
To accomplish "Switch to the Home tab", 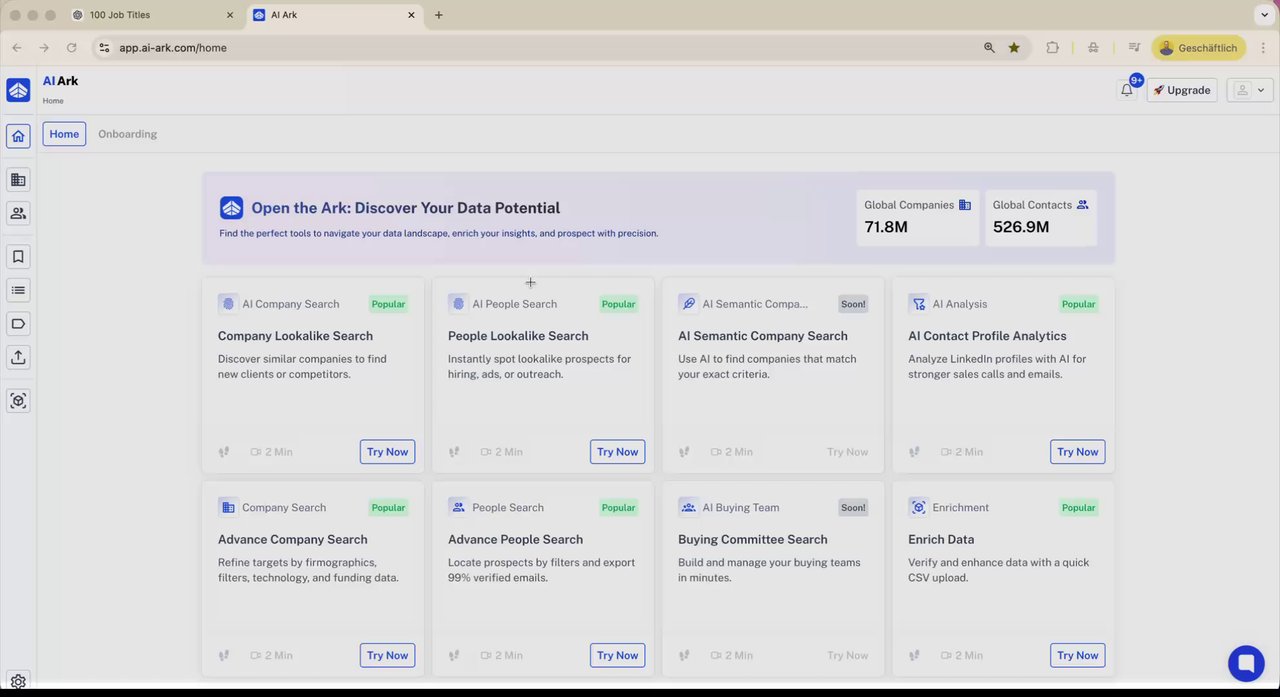I will [x=64, y=134].
